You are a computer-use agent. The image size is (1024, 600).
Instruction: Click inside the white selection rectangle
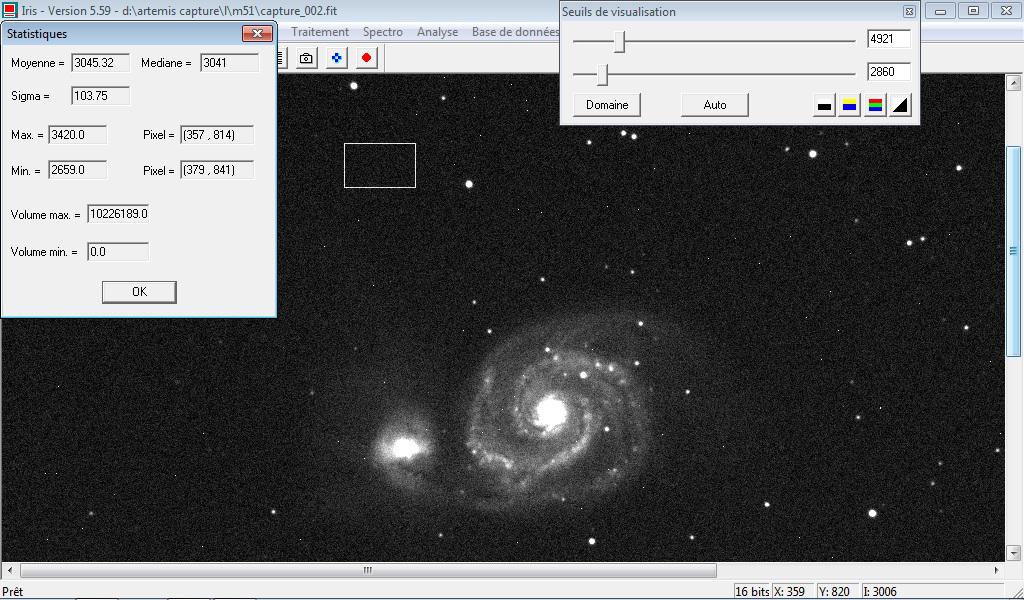(380, 165)
